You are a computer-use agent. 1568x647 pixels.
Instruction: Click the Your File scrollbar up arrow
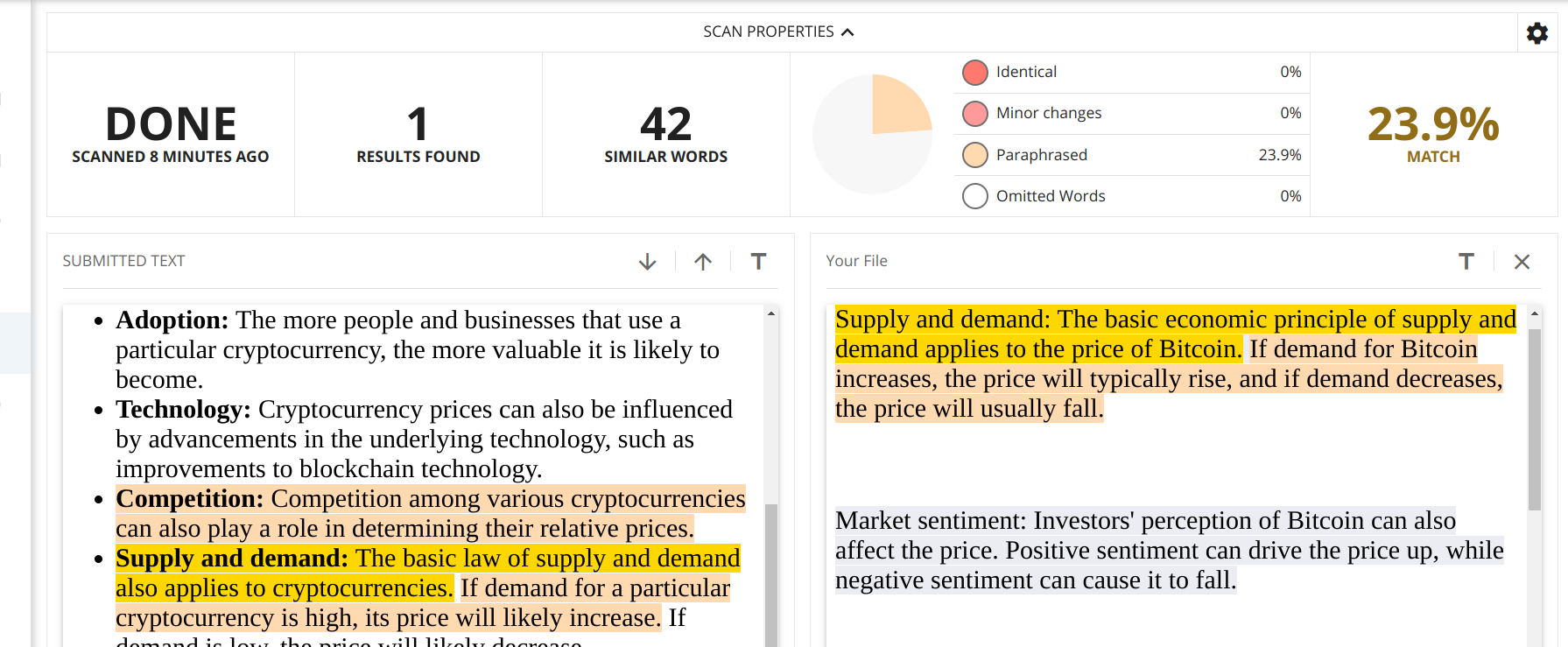(x=1534, y=313)
